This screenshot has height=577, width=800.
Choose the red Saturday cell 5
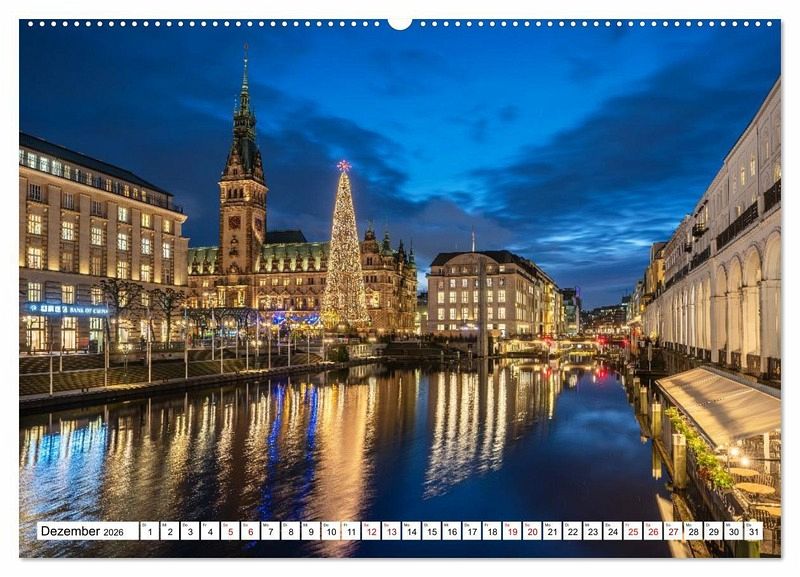[x=230, y=531]
